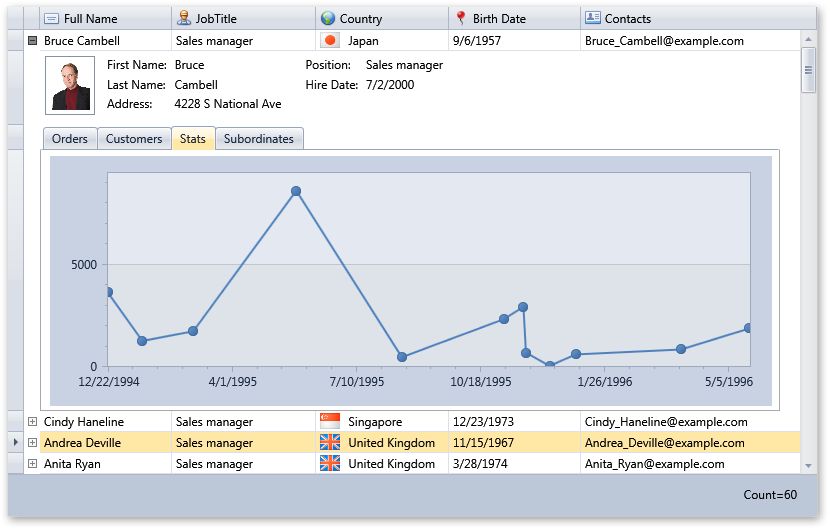
Task: Click the Country column globe icon
Action: (327, 18)
